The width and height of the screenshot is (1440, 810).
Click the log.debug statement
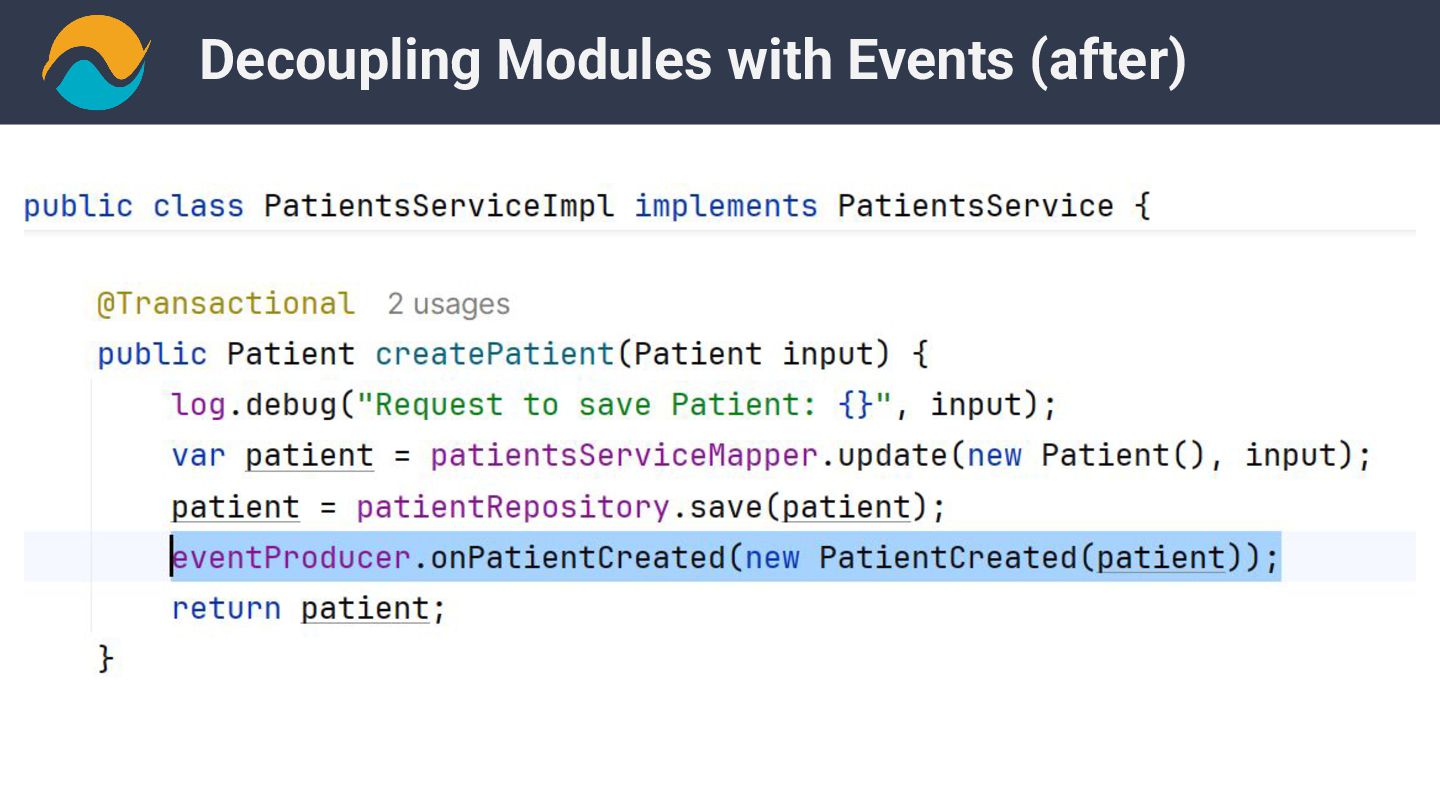614,405
